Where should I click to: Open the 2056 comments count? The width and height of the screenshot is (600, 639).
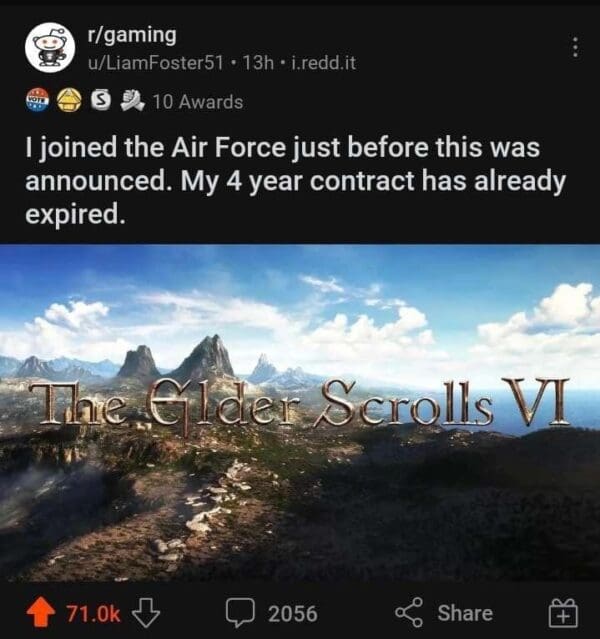coord(292,613)
